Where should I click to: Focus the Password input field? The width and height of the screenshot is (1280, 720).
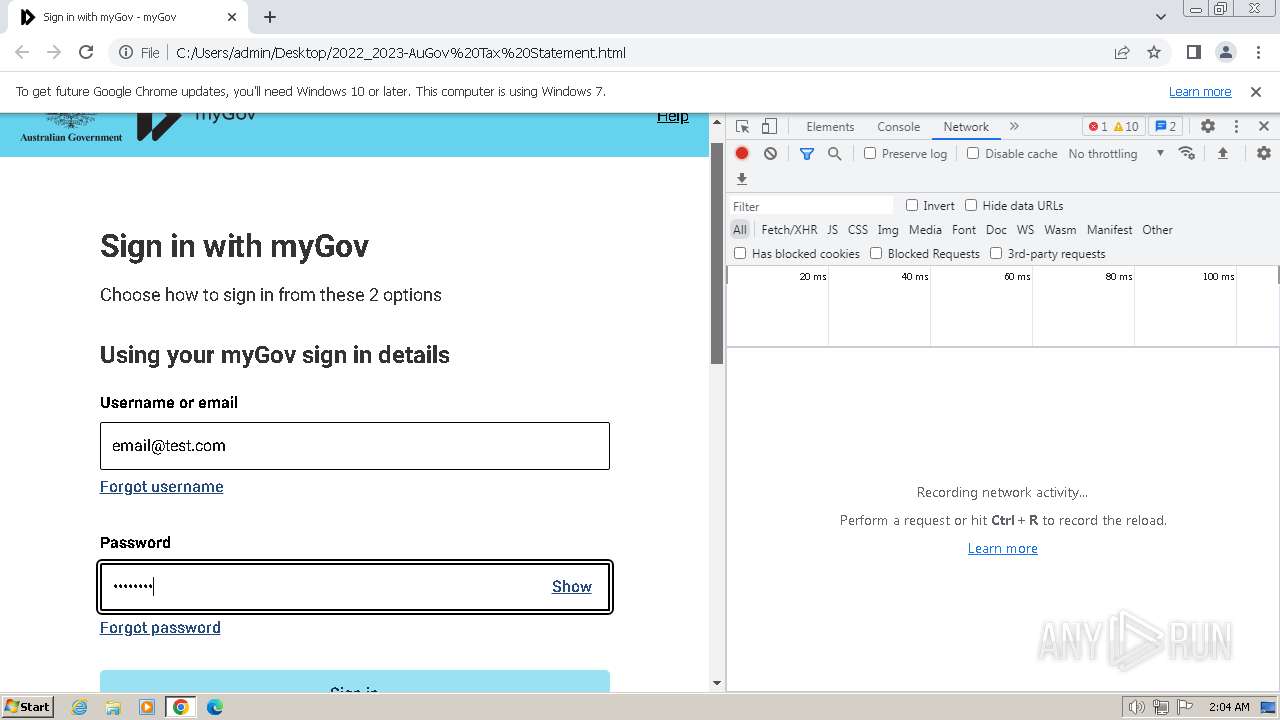coord(355,587)
